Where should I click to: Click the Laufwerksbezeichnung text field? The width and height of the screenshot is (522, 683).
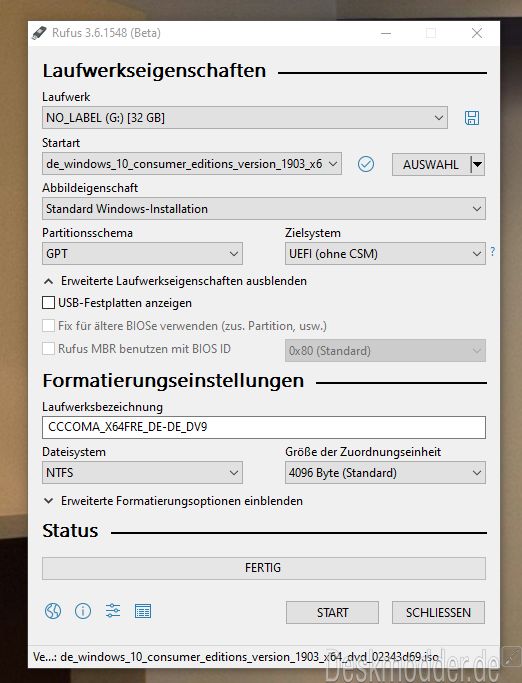[264, 427]
